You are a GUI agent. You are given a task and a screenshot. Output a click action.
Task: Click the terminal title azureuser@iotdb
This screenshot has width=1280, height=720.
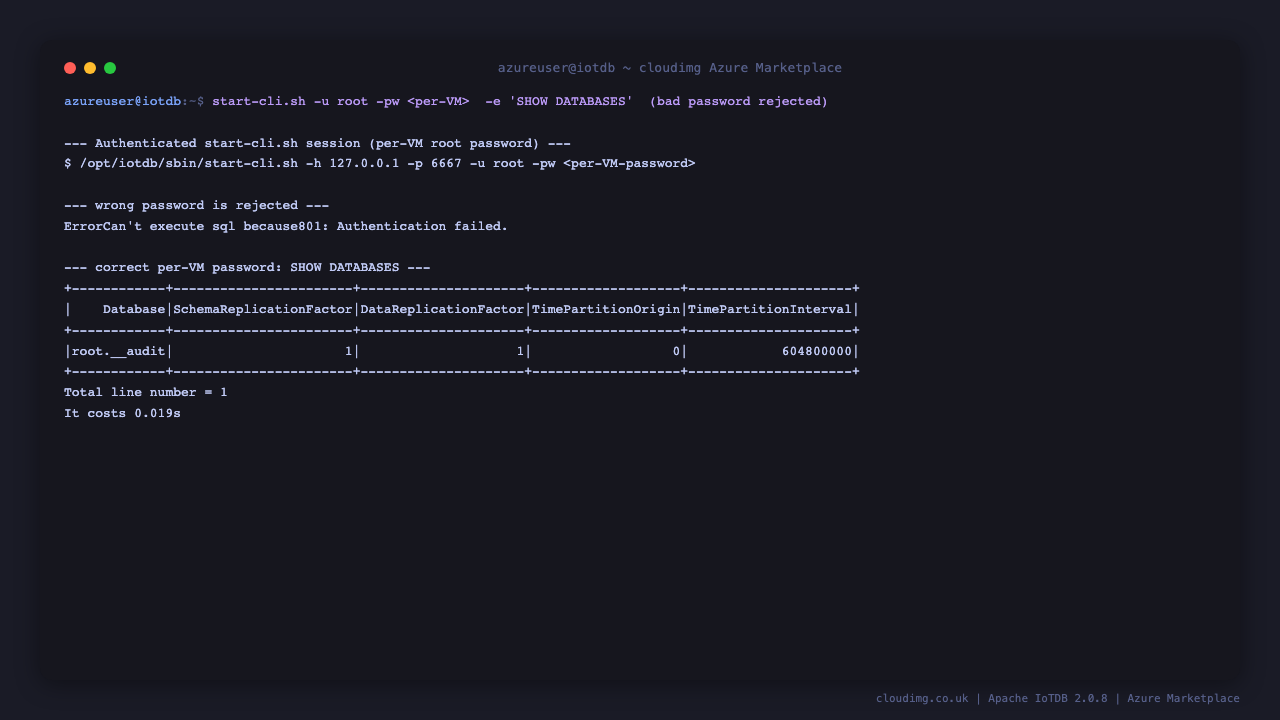[670, 68]
